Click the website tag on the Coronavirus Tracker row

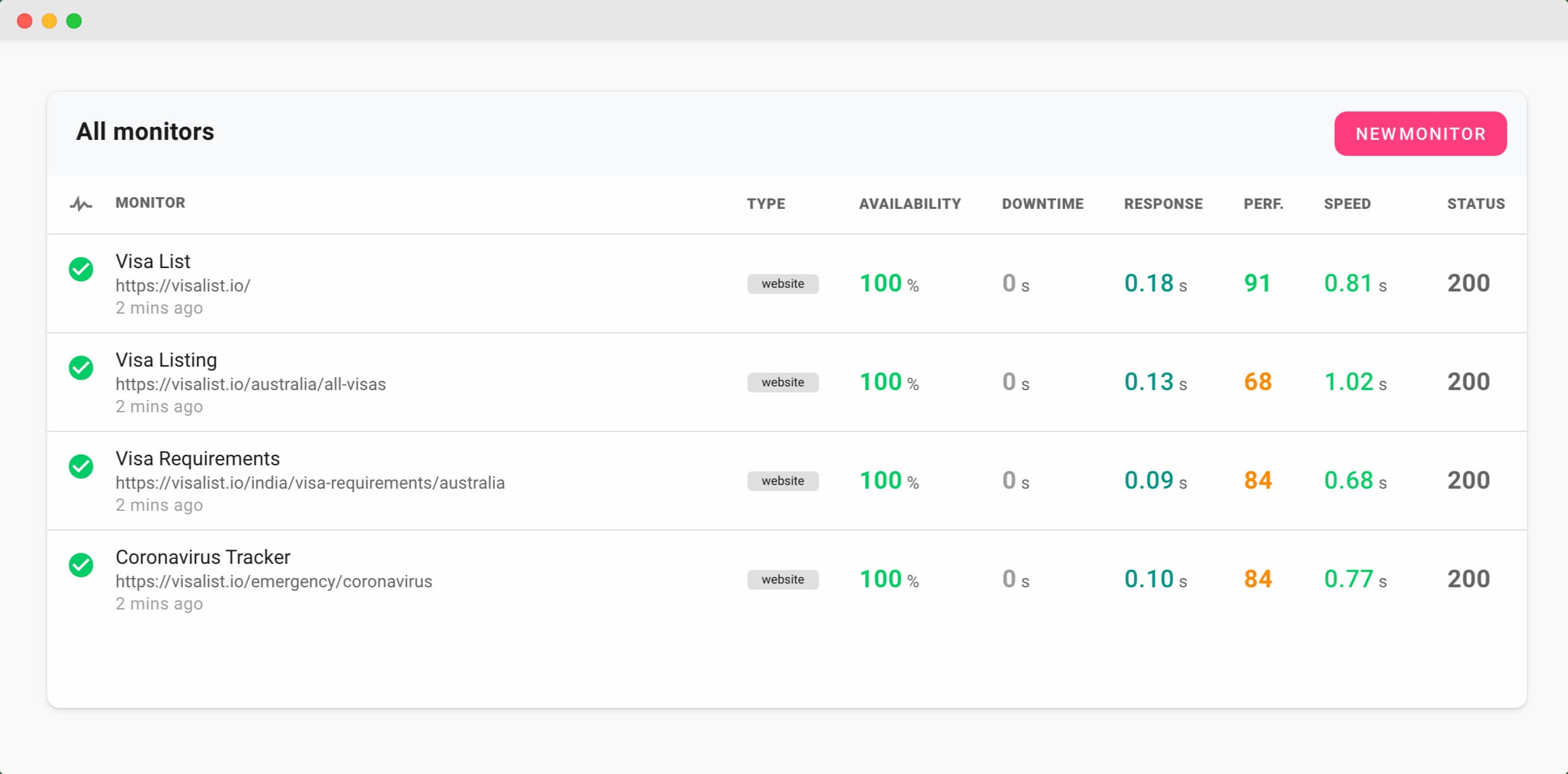pyautogui.click(x=782, y=579)
